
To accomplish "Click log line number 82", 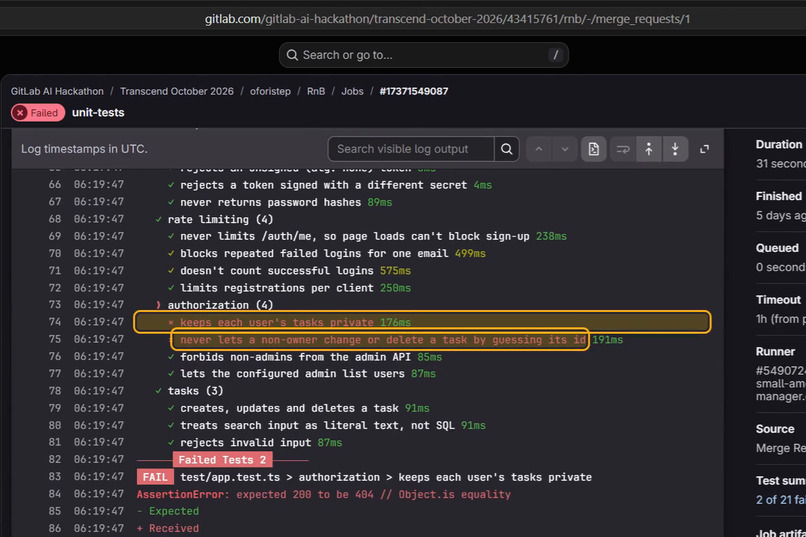I will [54, 459].
